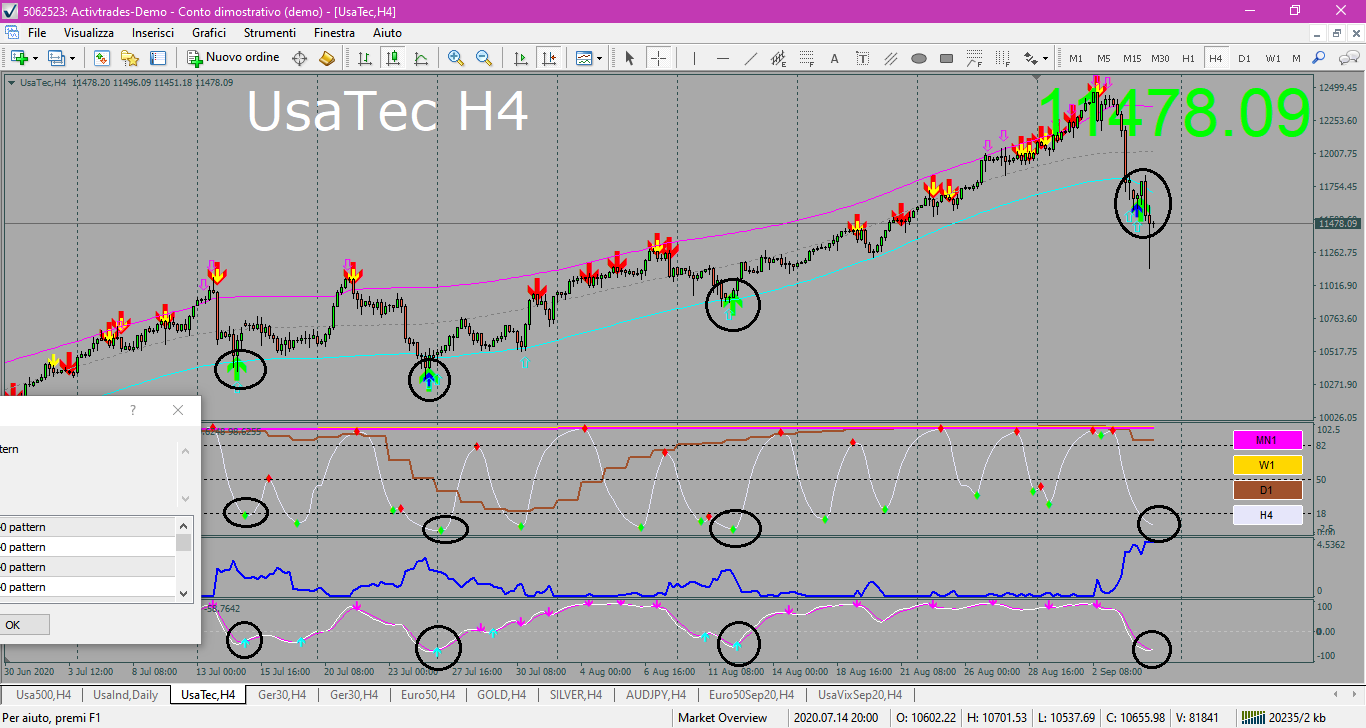Click the pattern list scrollbar thumb
The image size is (1366, 728).
click(x=183, y=542)
